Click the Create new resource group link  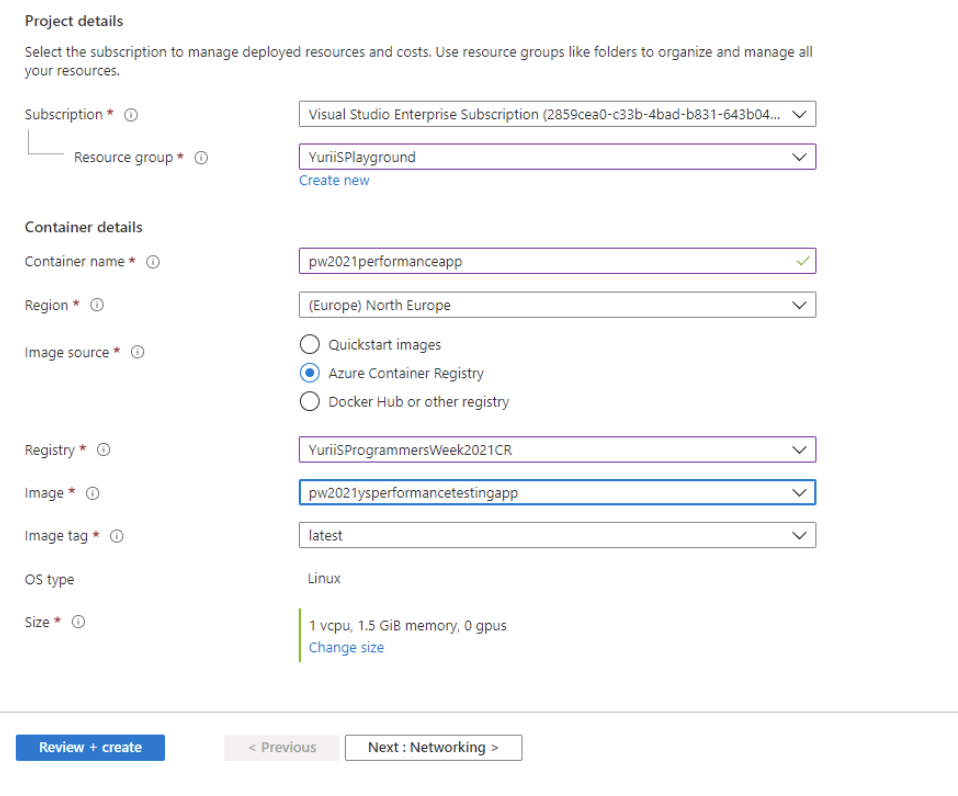point(334,180)
